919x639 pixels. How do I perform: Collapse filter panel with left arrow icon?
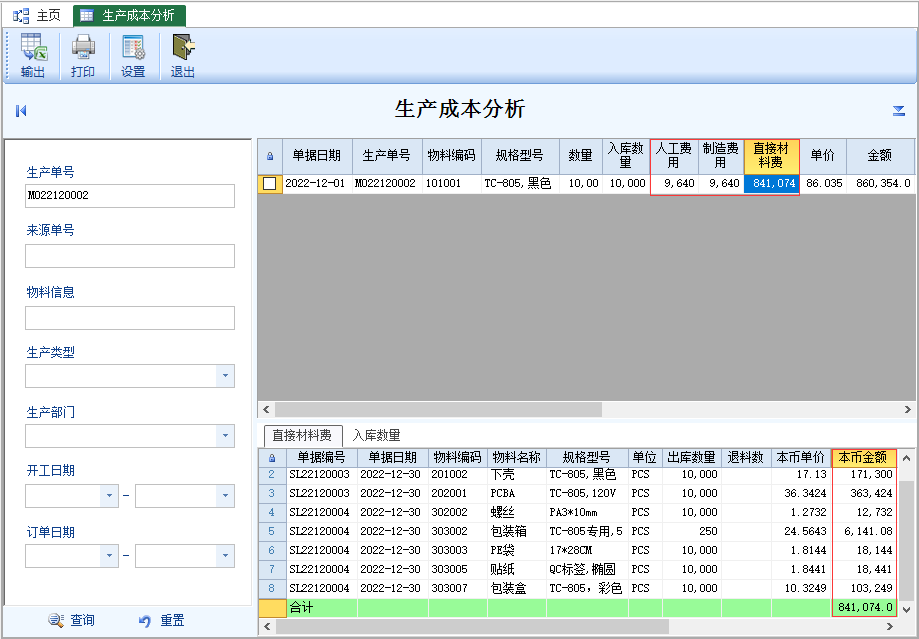coord(21,111)
